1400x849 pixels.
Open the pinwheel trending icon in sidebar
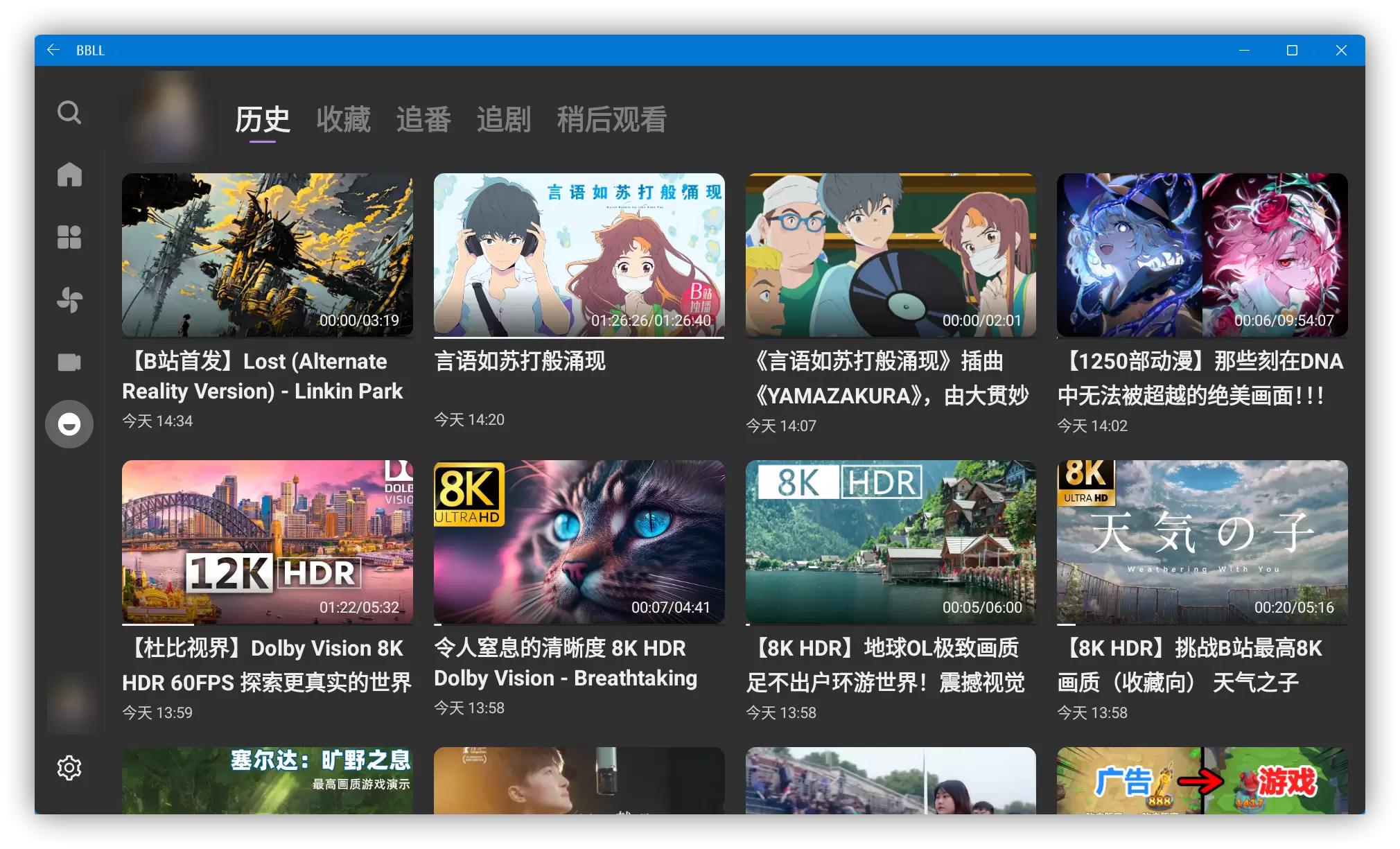[x=69, y=299]
